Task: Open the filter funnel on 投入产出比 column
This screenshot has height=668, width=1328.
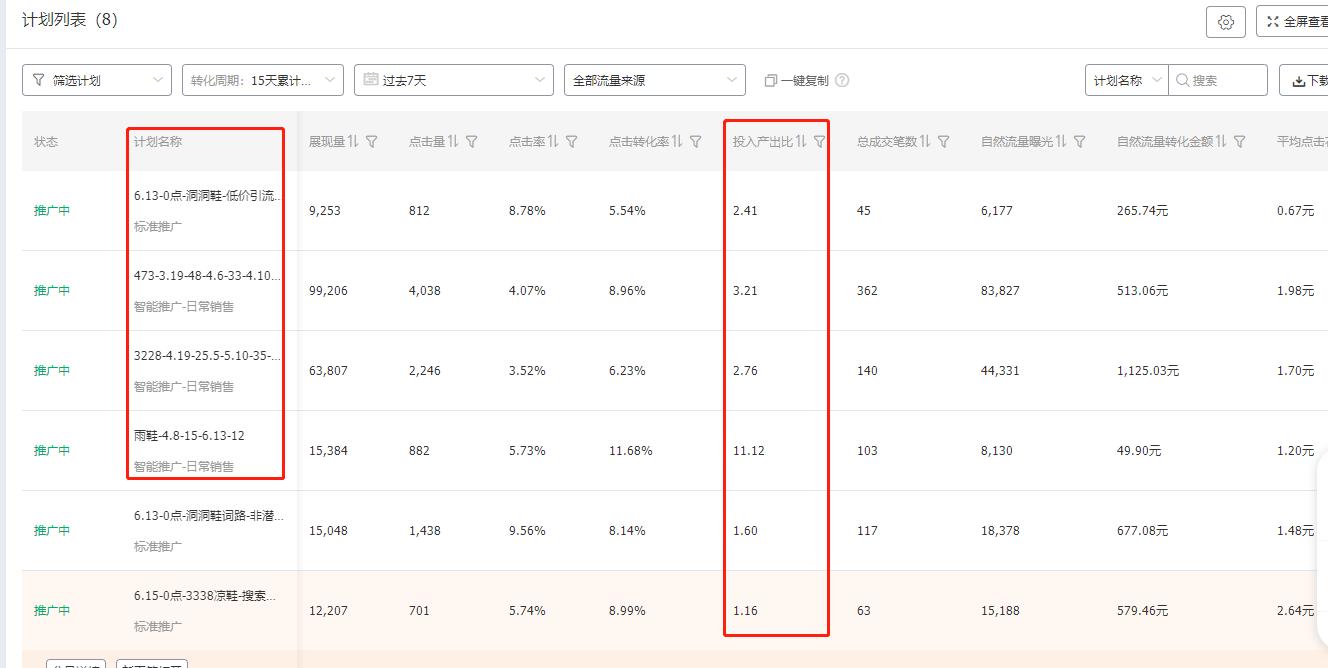Action: click(x=820, y=141)
